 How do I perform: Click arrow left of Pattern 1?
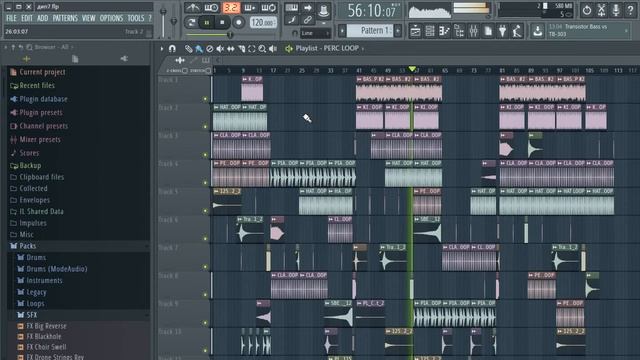tap(342, 31)
